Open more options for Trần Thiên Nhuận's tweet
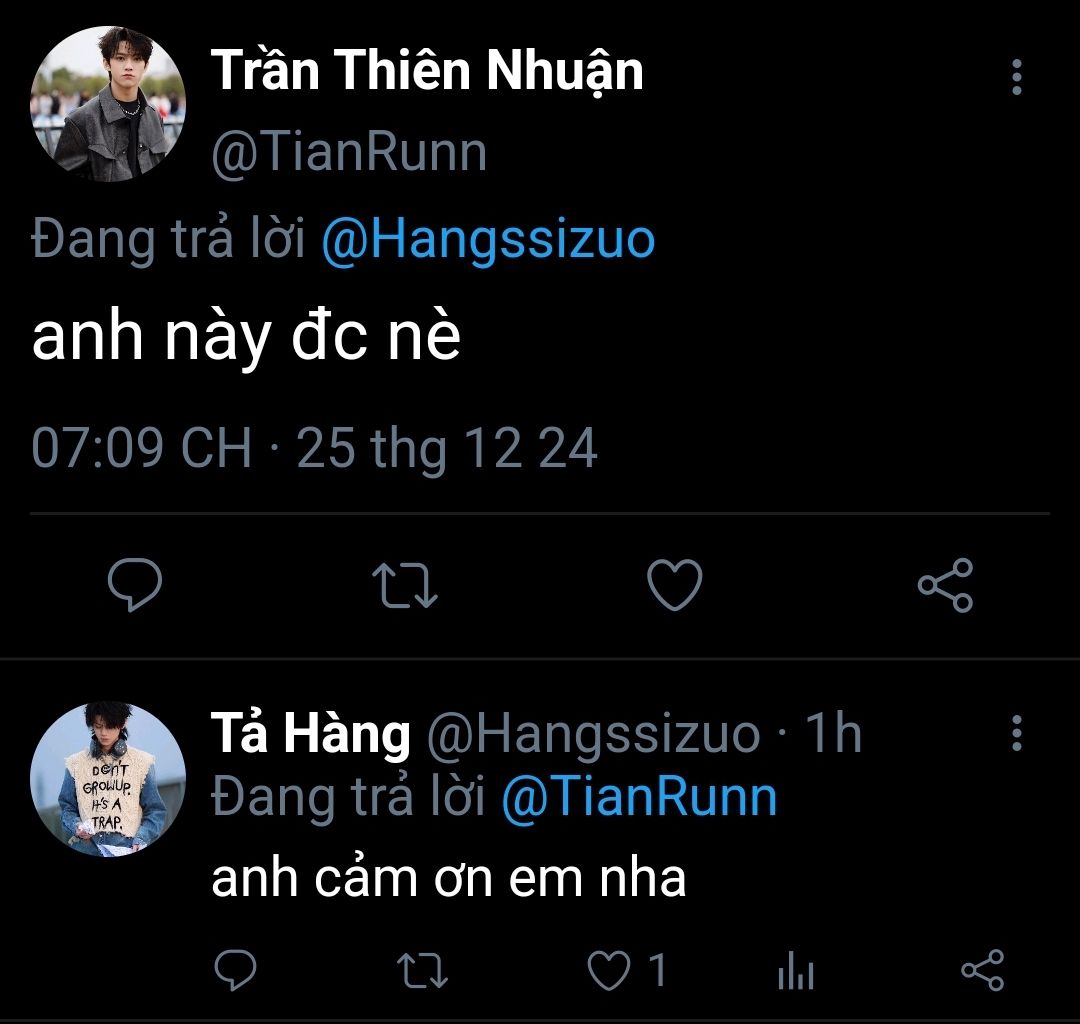Viewport: 1080px width, 1024px height. tap(1017, 77)
